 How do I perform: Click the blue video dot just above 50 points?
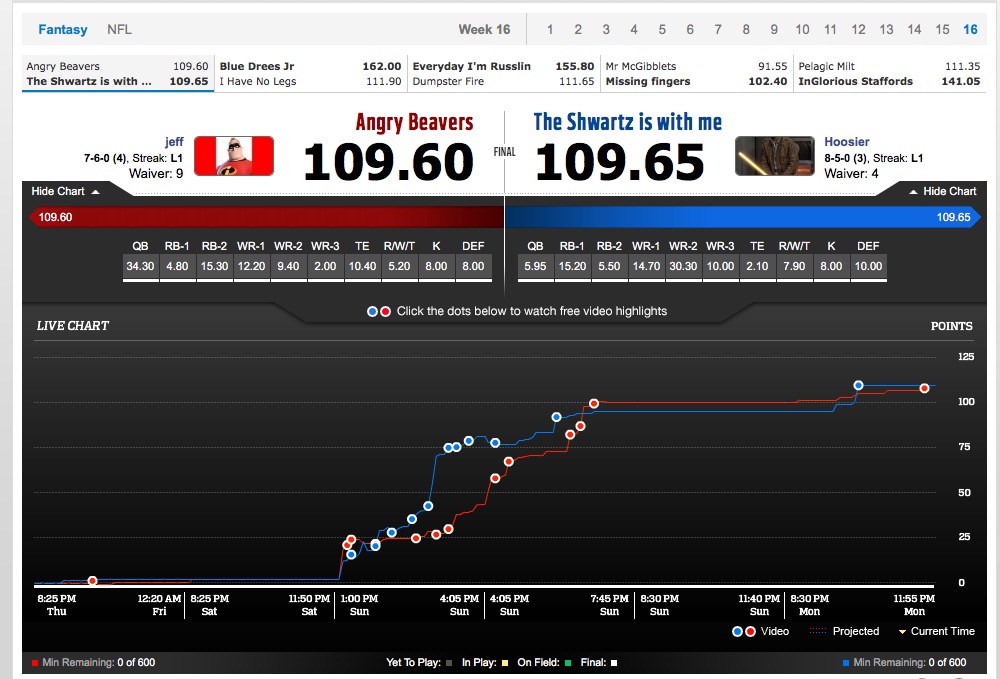[428, 506]
